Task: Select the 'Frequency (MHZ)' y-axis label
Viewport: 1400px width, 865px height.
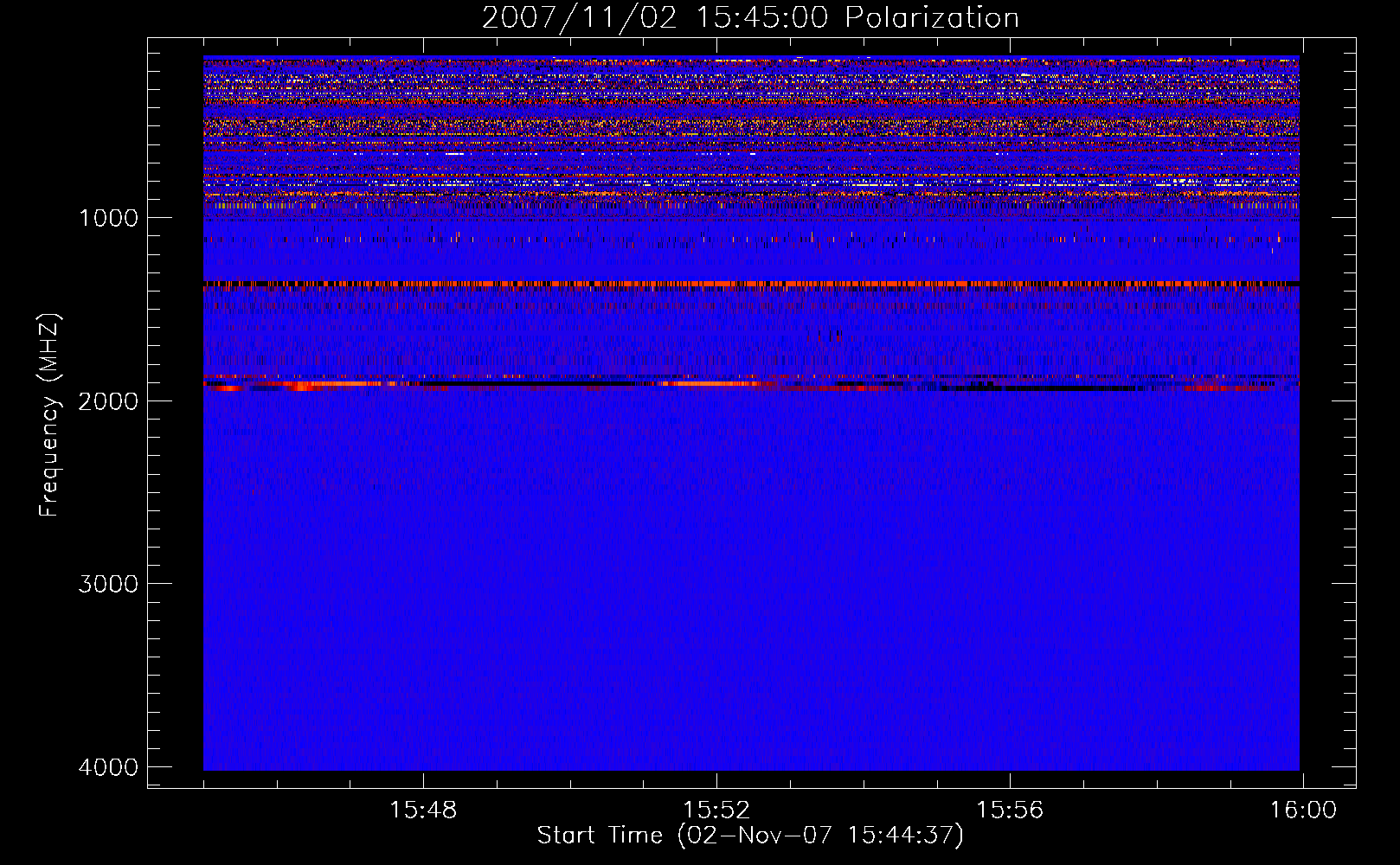Action: click(x=49, y=415)
